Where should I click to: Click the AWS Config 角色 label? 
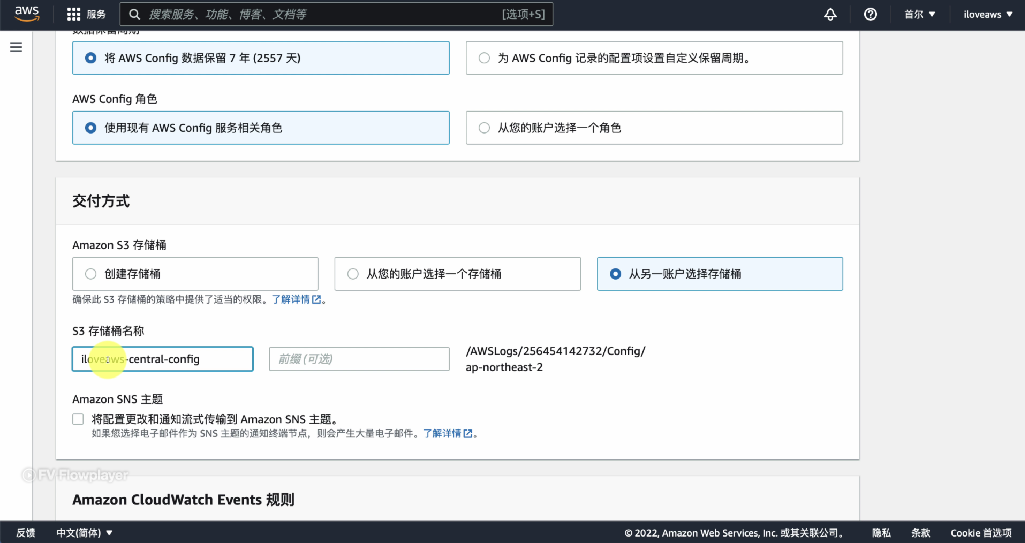(x=114, y=99)
